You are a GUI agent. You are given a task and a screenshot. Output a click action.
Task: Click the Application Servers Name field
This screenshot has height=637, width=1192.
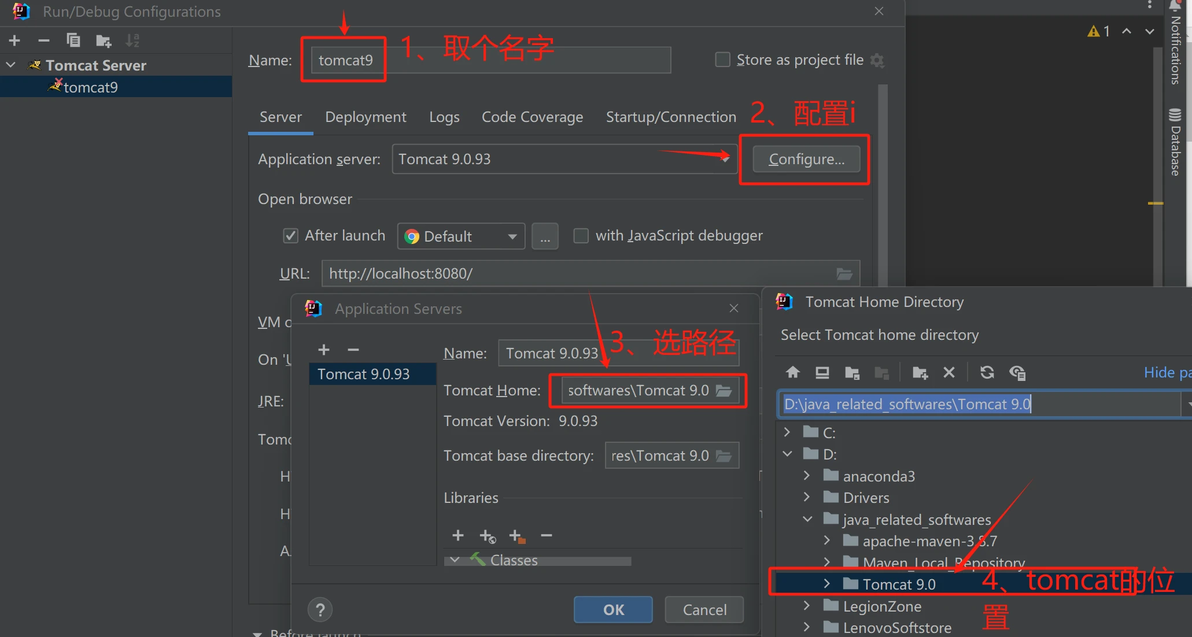coord(618,353)
